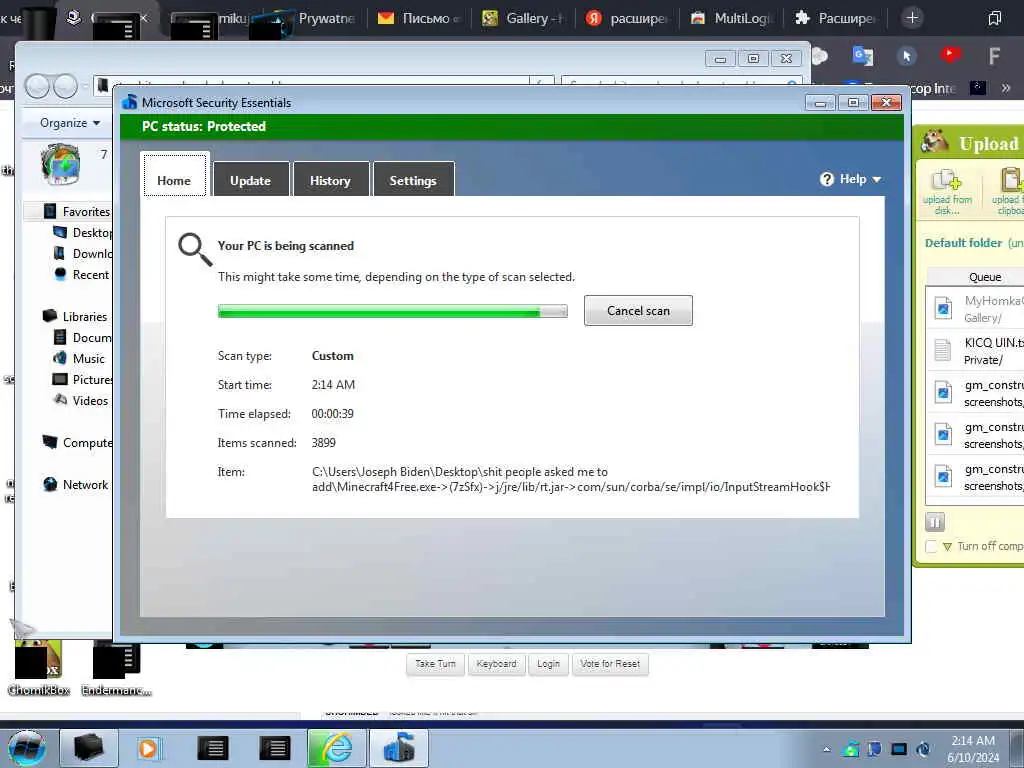
Task: Click the YouTube extension icon
Action: 951,55
